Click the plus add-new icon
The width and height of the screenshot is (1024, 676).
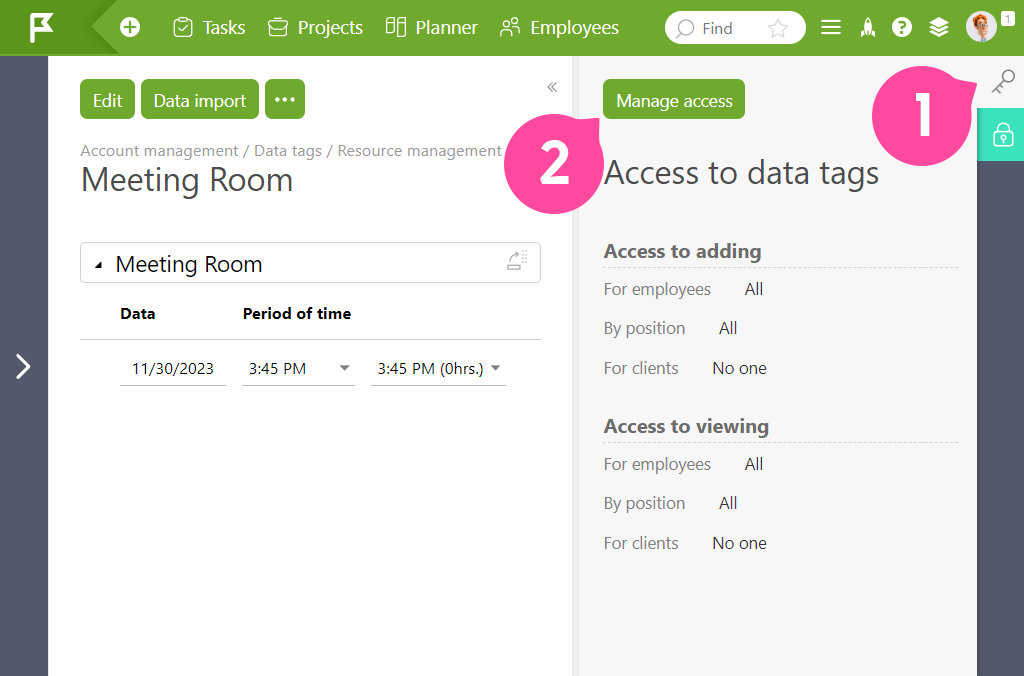click(x=130, y=27)
